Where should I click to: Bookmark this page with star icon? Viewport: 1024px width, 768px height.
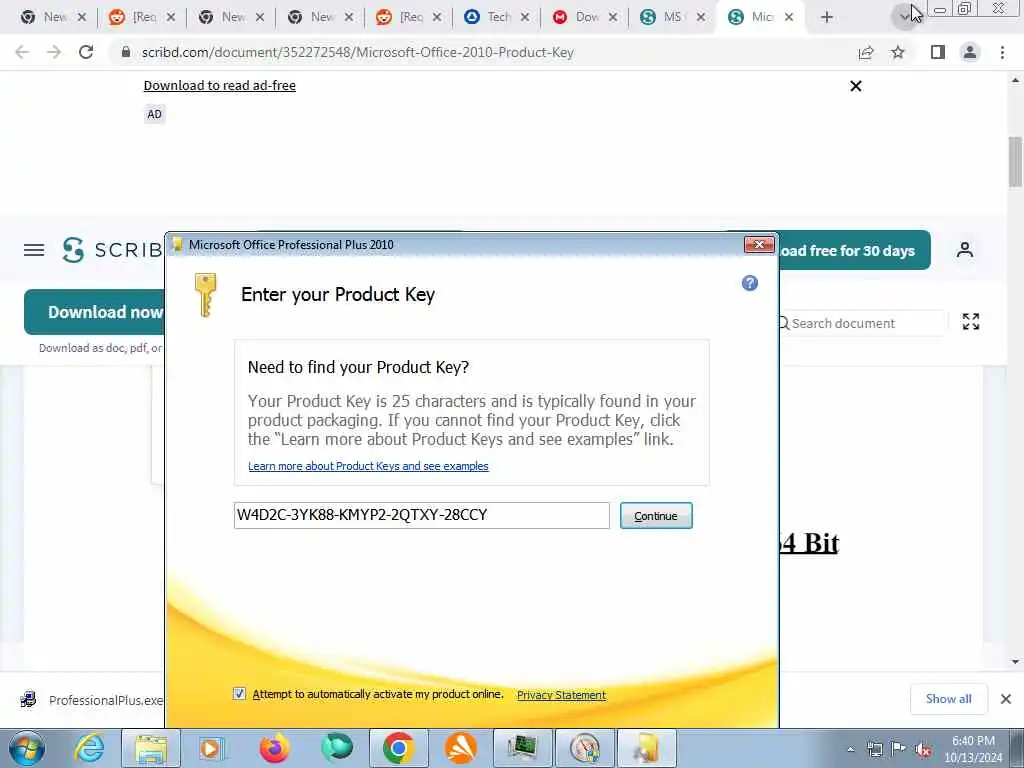tap(898, 52)
